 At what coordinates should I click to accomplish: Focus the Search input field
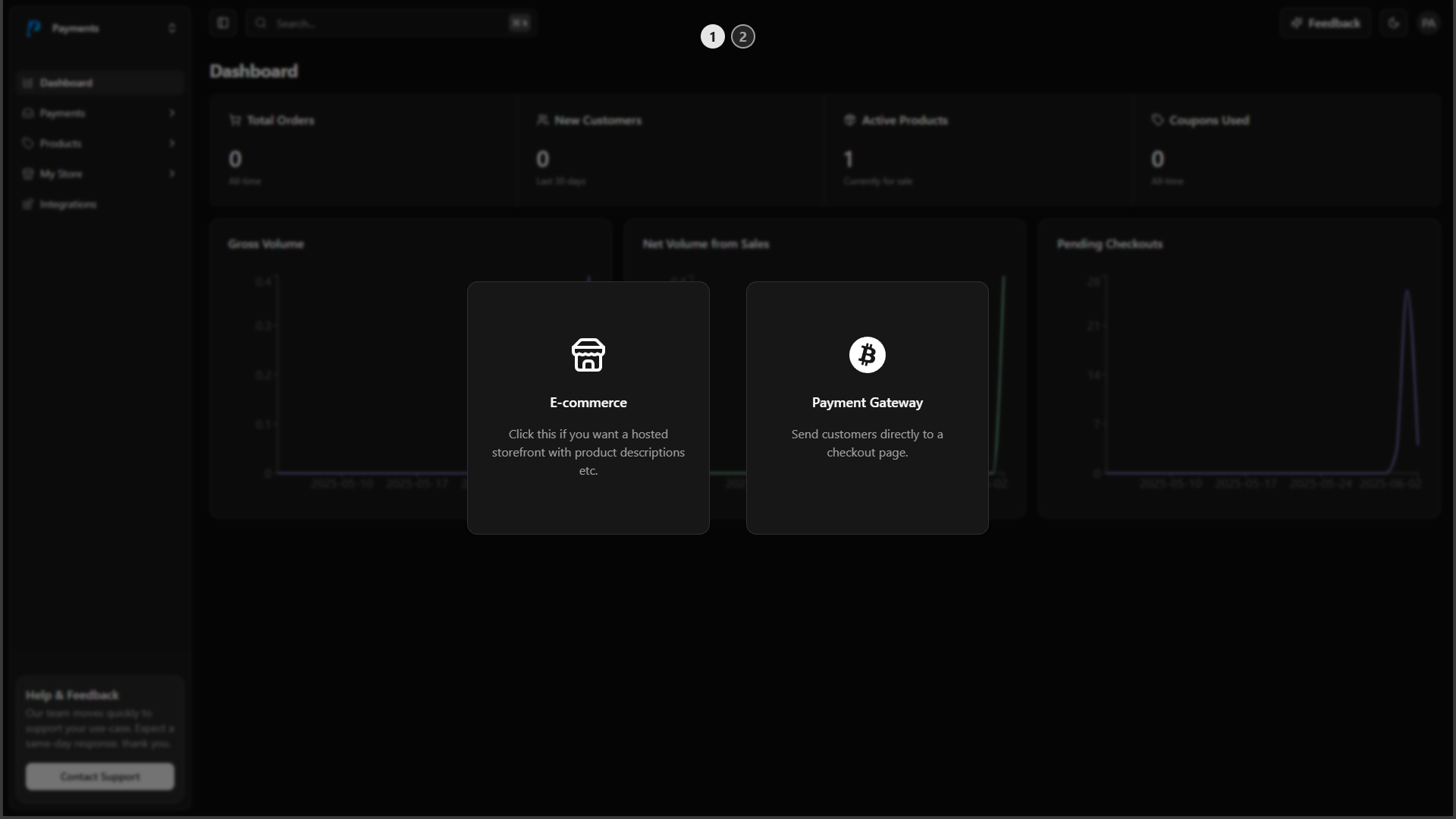(391, 23)
